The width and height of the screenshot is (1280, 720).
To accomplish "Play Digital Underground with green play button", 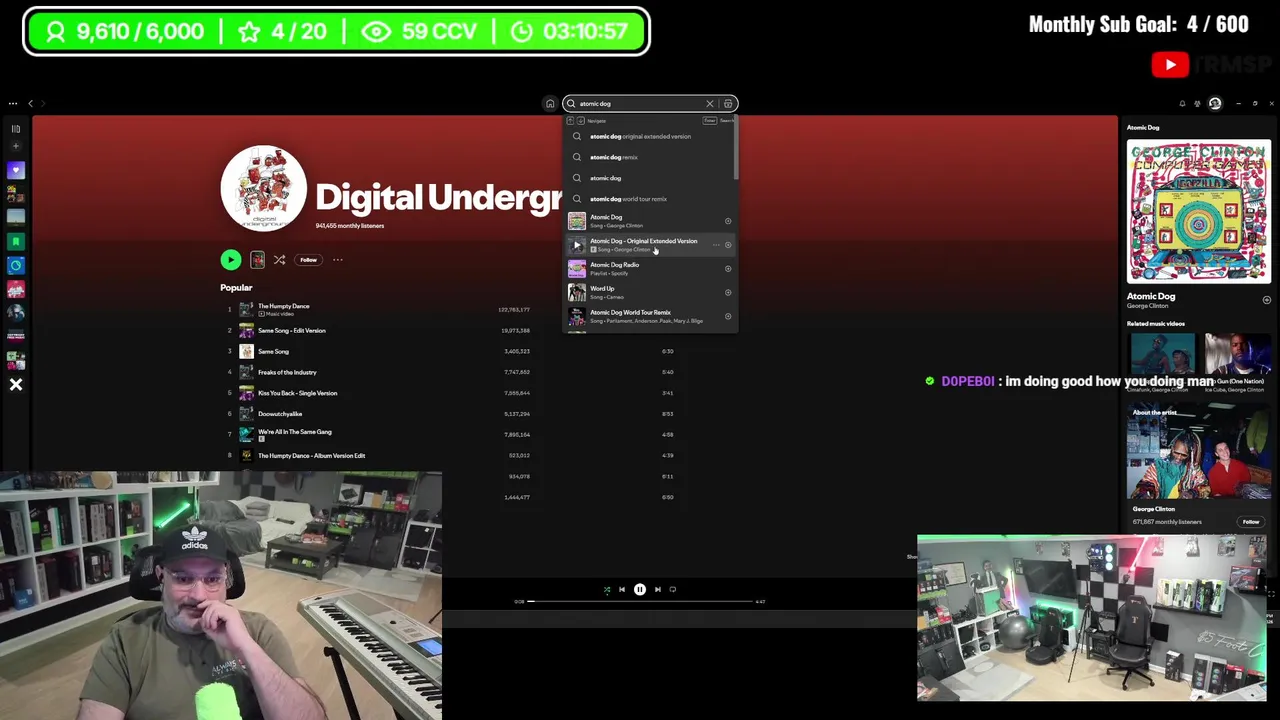I will pyautogui.click(x=231, y=260).
